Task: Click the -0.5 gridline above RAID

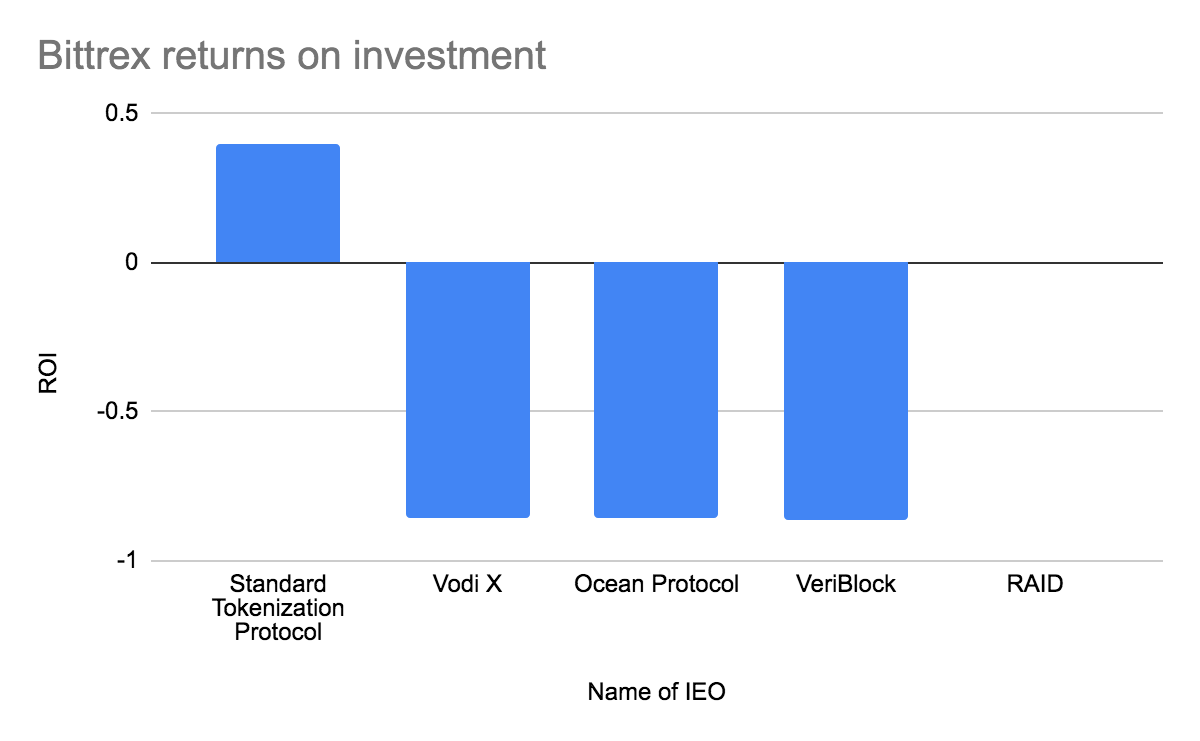Action: coord(1035,411)
